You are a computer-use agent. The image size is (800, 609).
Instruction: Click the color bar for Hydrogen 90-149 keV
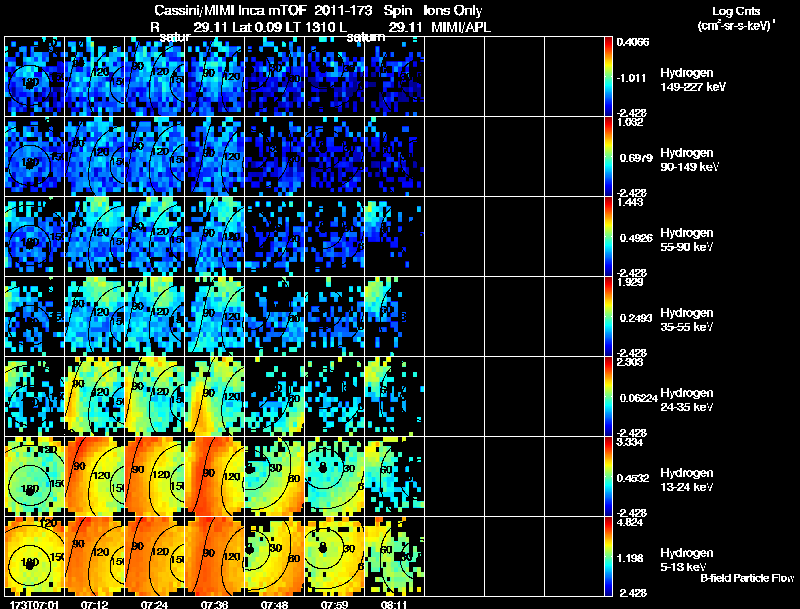[608, 157]
